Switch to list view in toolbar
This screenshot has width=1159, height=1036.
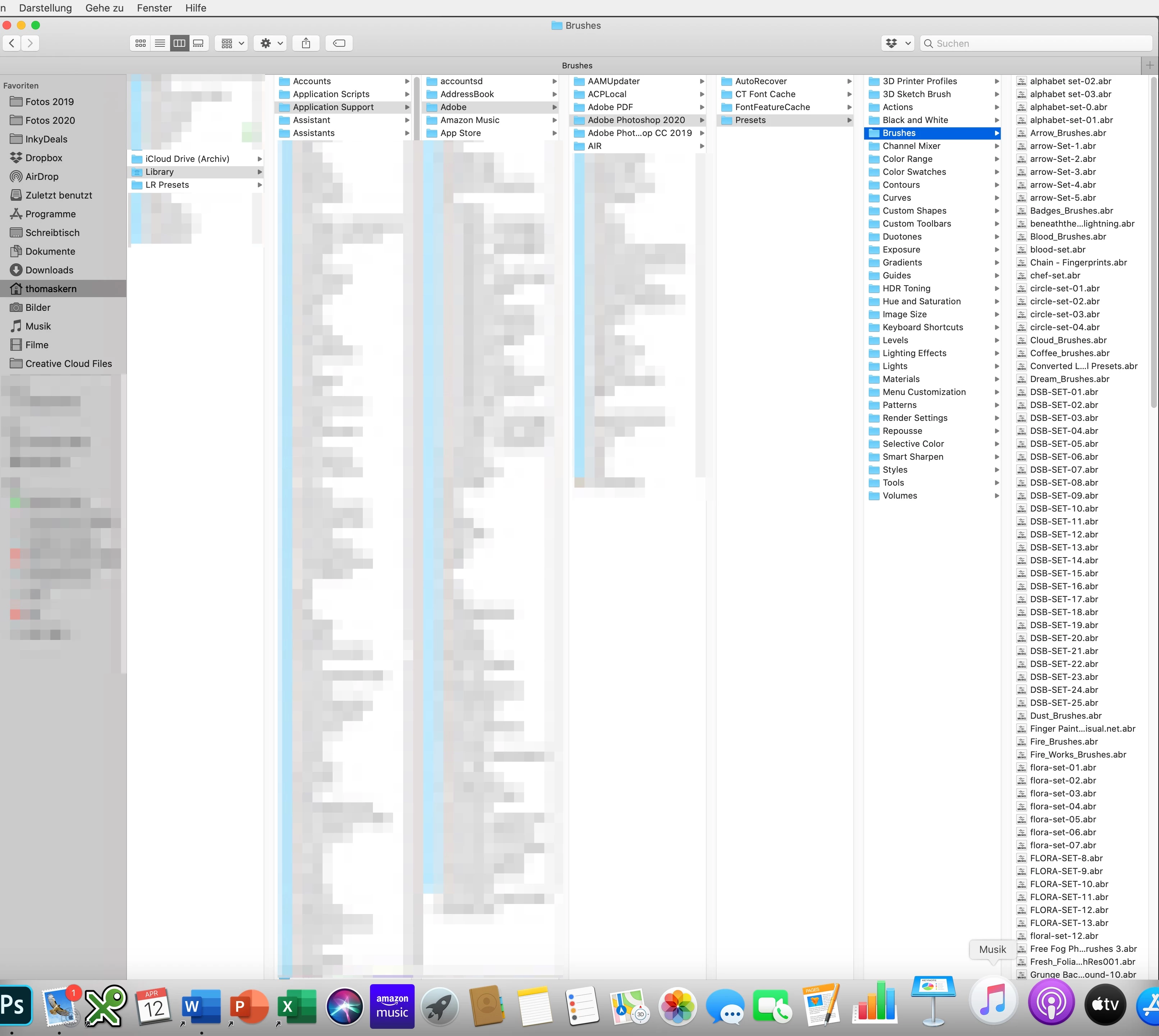(x=160, y=43)
